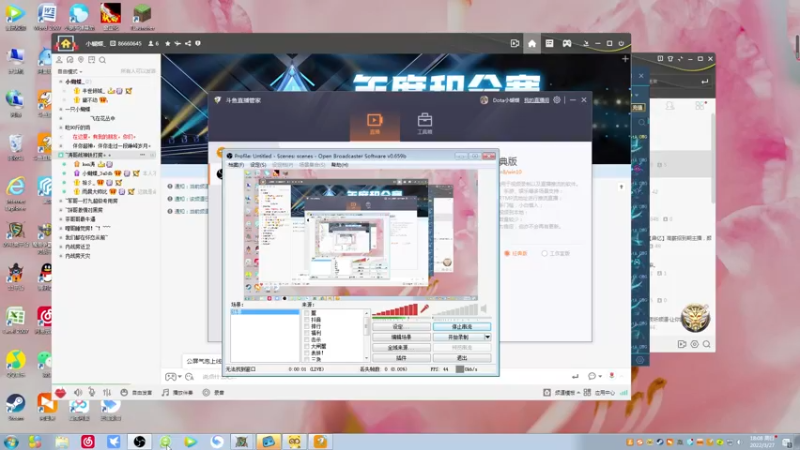The width and height of the screenshot is (800, 450).
Task: Open the first OBS menu (档案)
Action: pyautogui.click(x=235, y=165)
